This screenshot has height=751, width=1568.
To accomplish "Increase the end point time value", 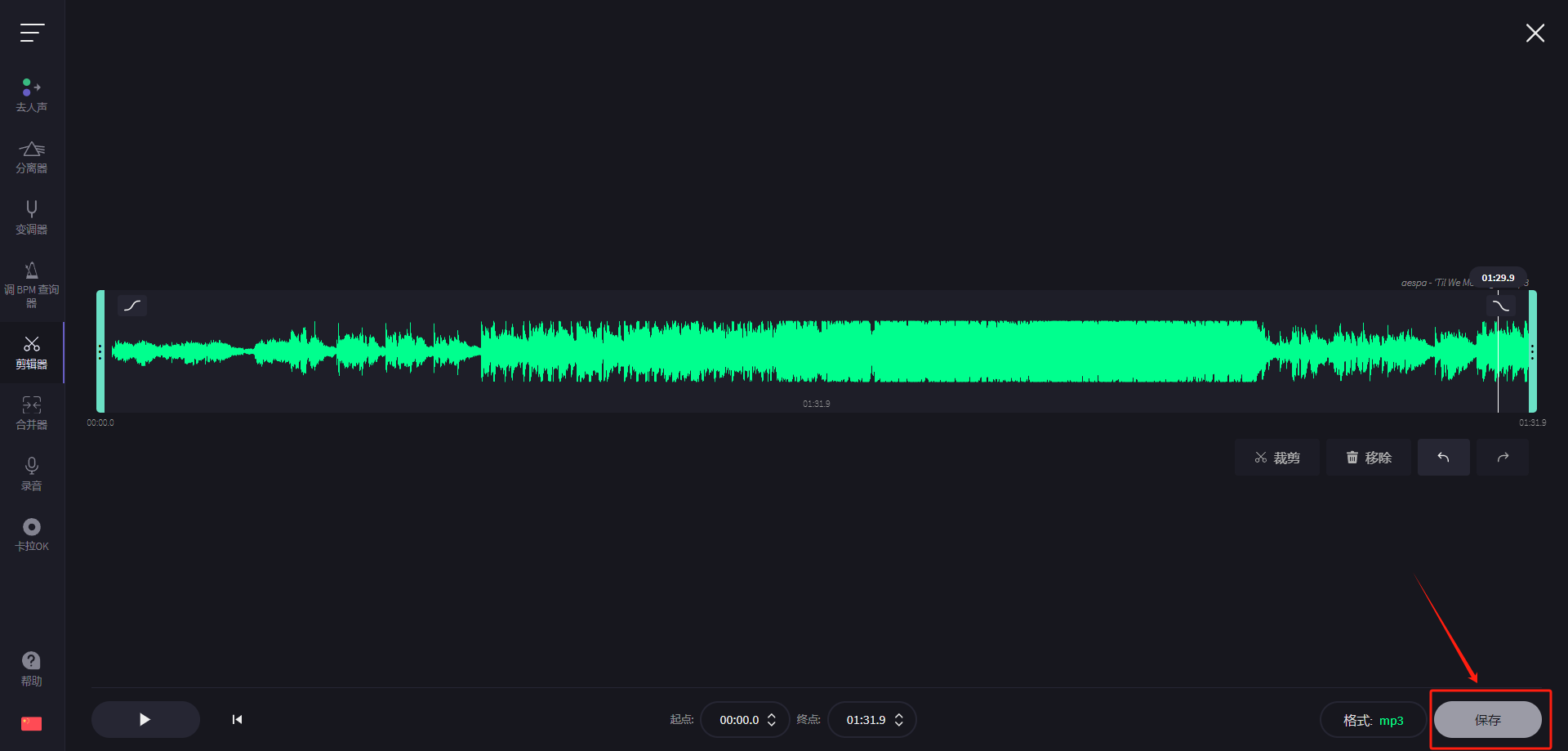I will point(899,715).
